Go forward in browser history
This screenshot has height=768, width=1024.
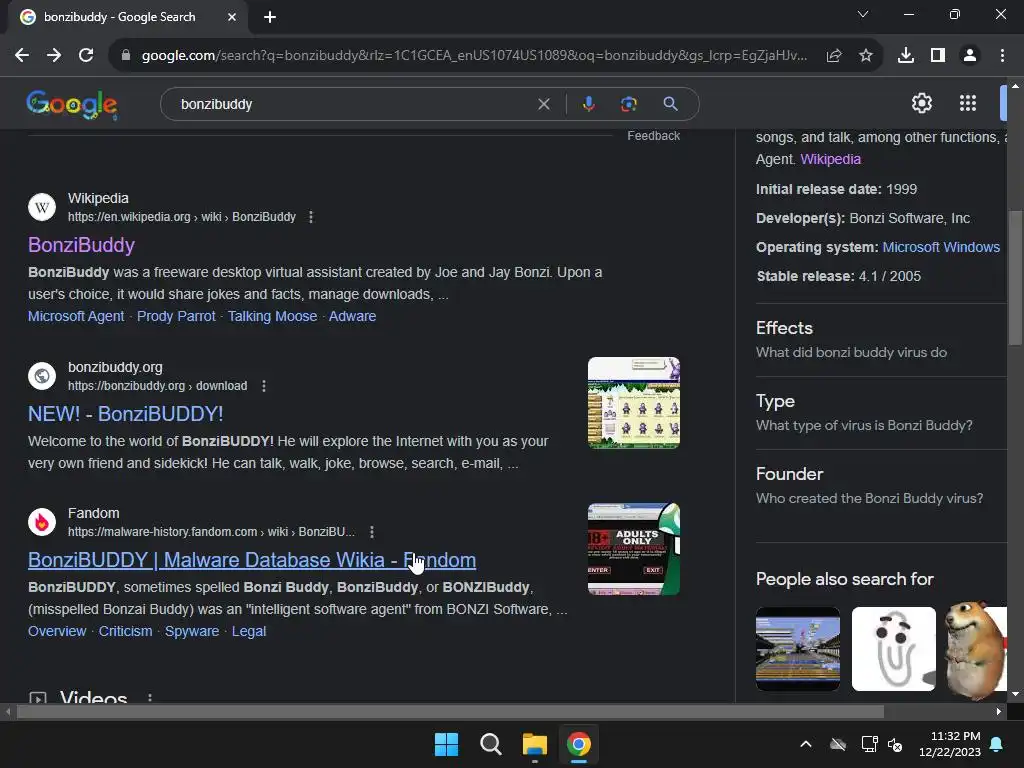coord(54,56)
